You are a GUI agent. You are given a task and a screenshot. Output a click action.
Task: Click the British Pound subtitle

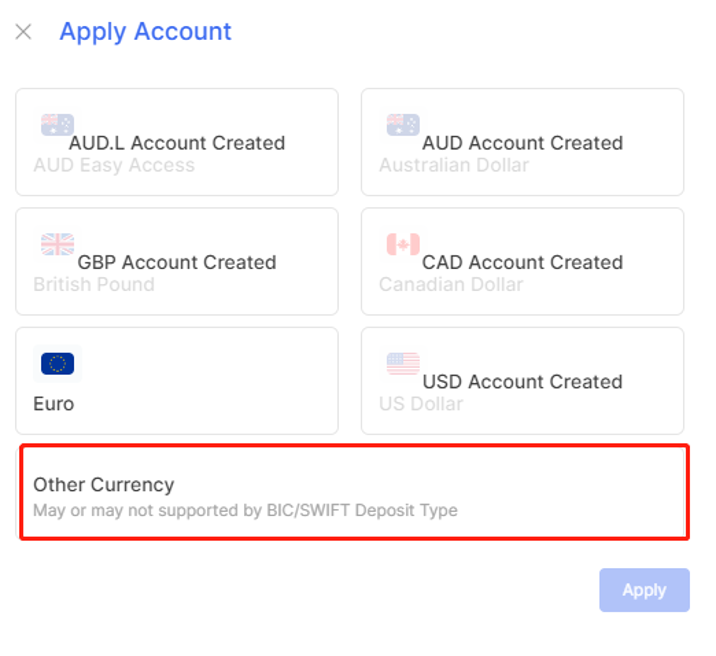tap(94, 284)
